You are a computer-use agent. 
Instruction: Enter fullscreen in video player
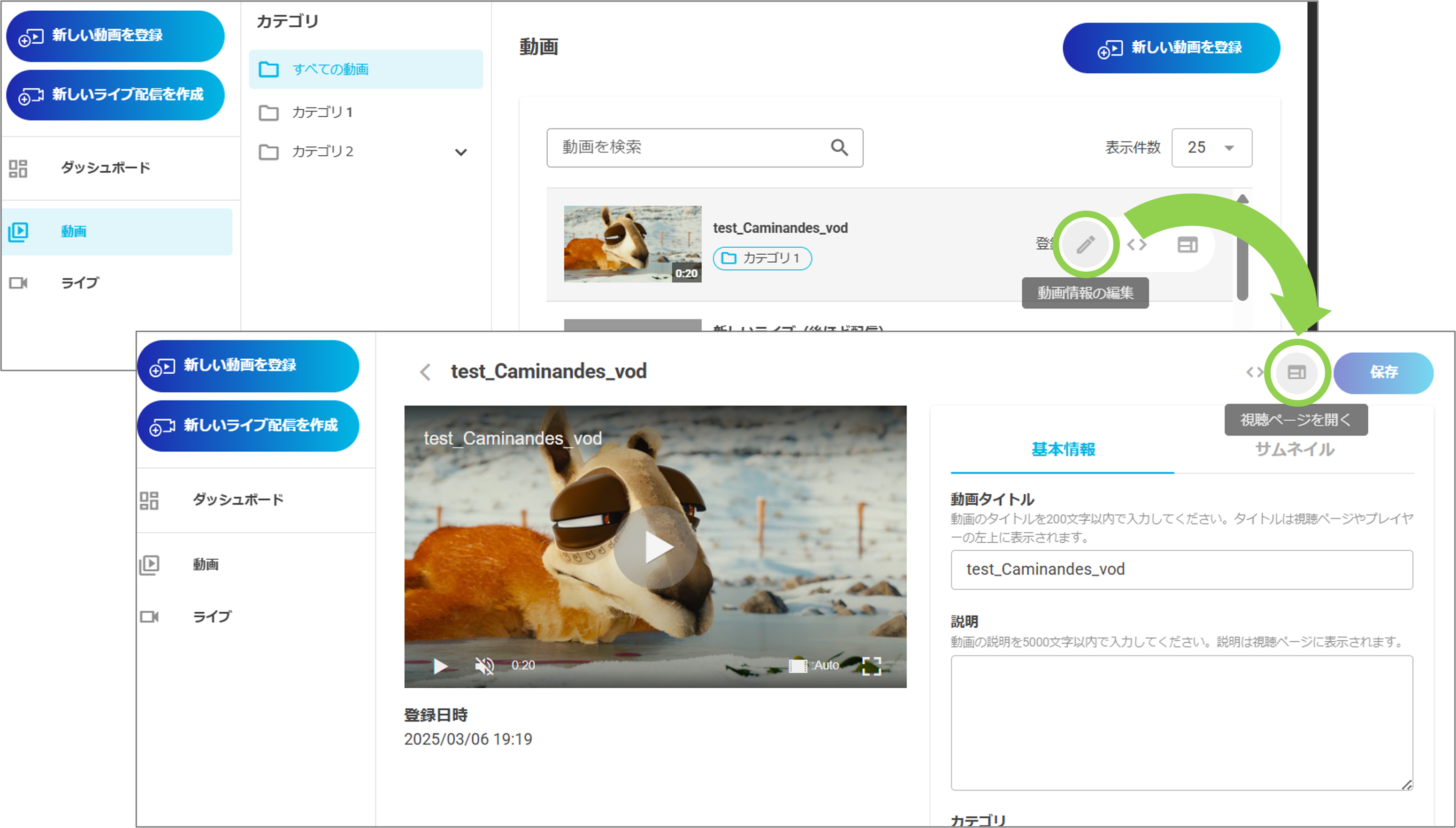click(871, 665)
